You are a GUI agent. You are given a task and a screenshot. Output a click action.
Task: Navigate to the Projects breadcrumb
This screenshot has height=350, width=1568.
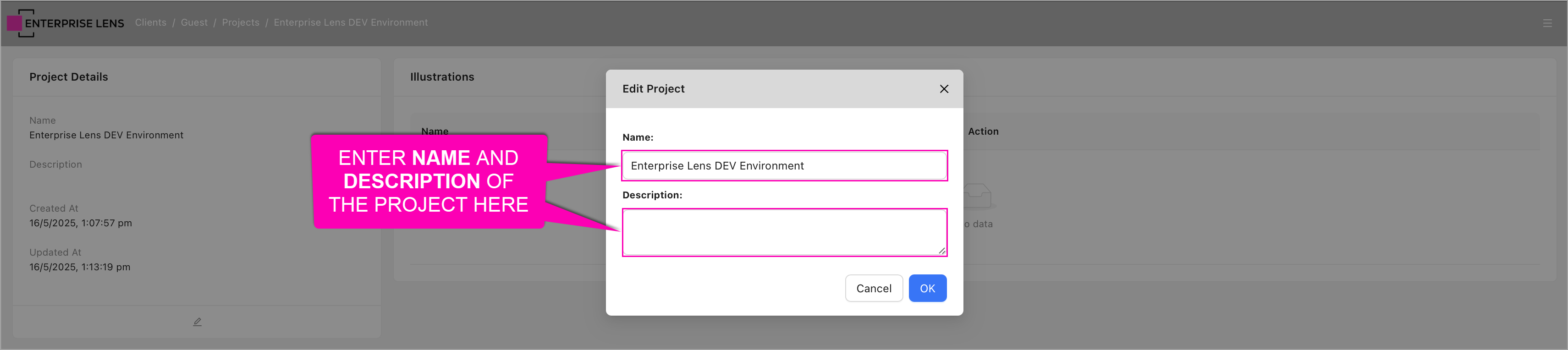[241, 22]
